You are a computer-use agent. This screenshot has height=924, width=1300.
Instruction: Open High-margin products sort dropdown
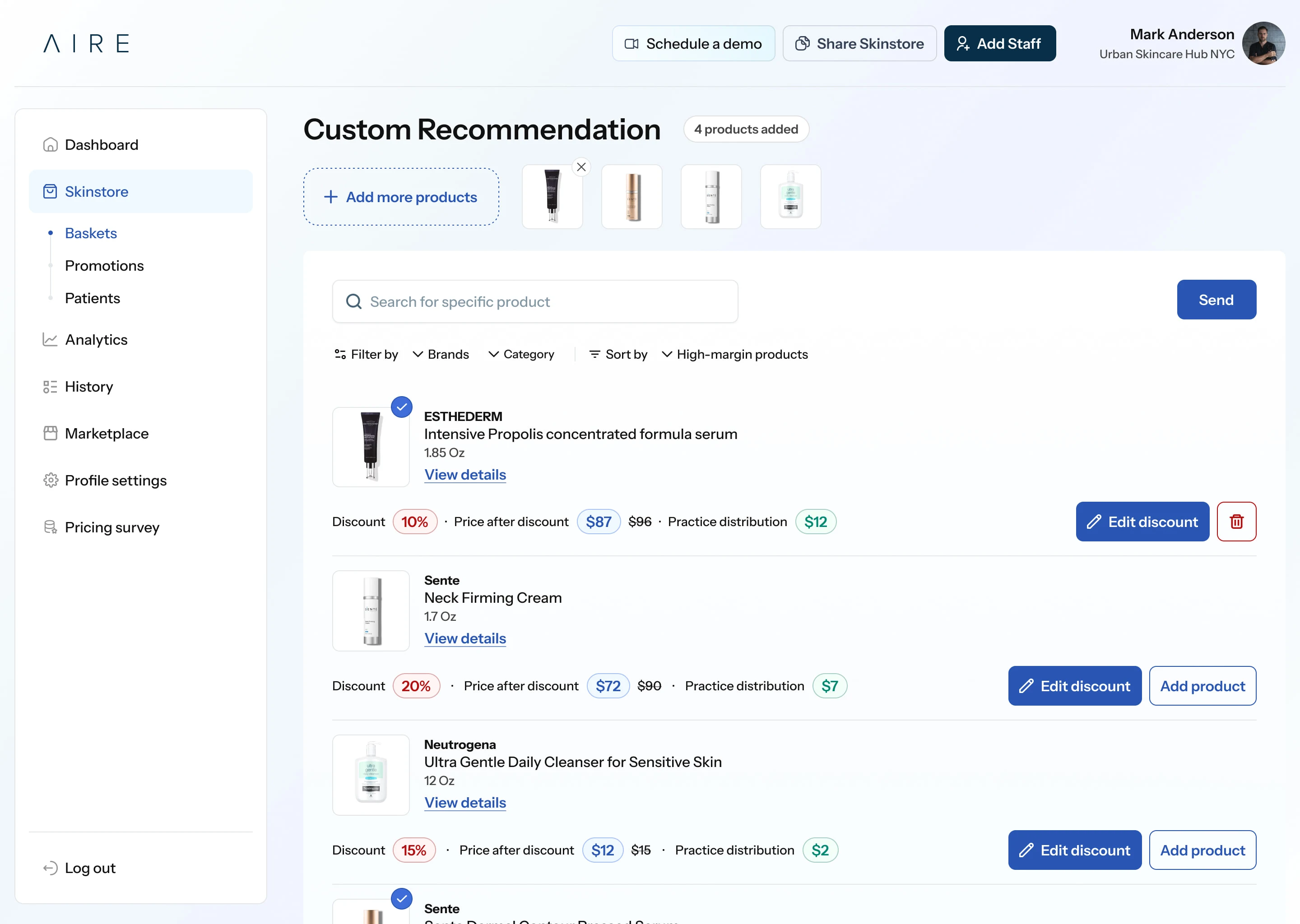(734, 354)
